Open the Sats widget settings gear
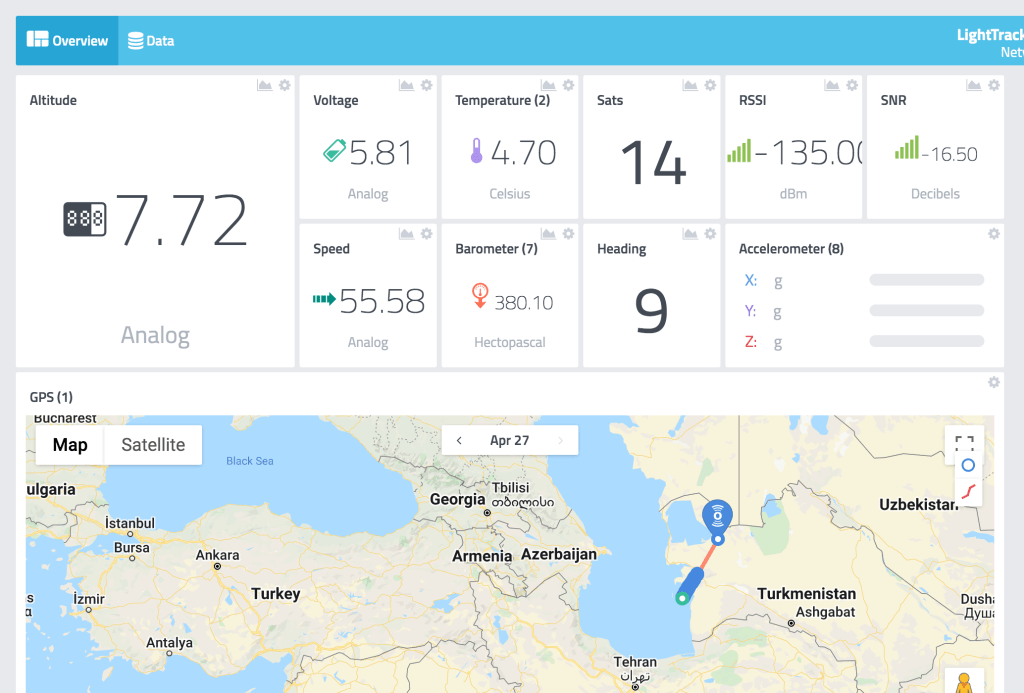1024x693 pixels. point(710,86)
